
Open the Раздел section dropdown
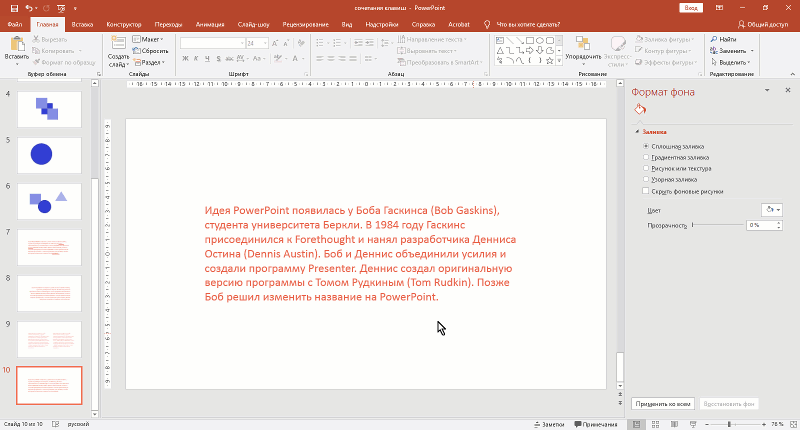coord(149,62)
